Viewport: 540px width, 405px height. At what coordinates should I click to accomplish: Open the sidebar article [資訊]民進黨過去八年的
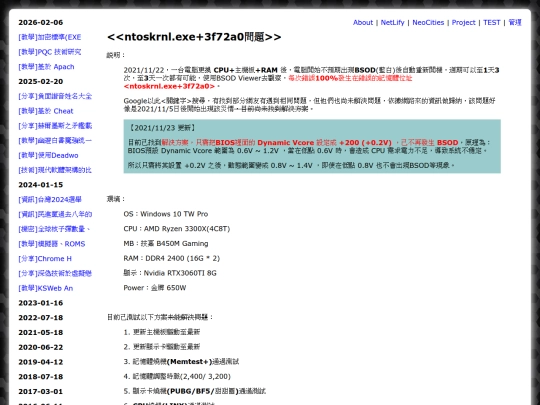(x=55, y=214)
